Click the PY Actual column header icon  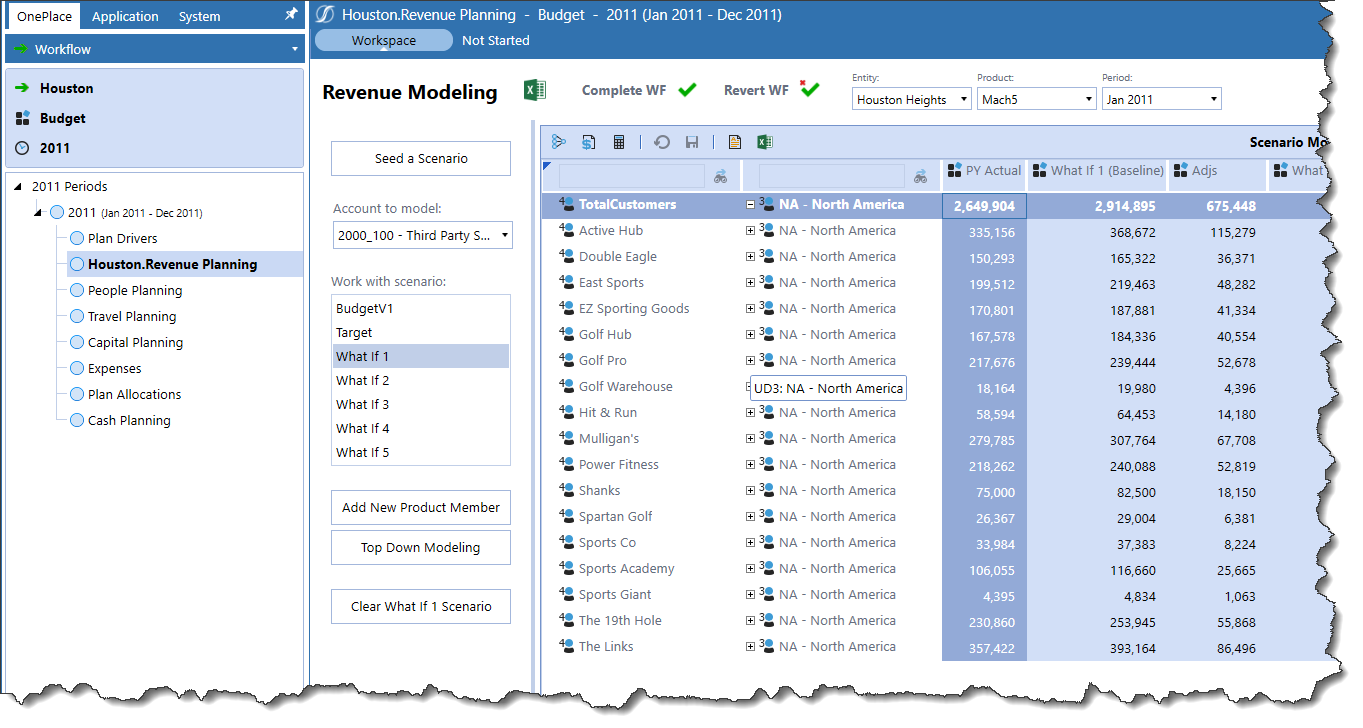tap(954, 170)
